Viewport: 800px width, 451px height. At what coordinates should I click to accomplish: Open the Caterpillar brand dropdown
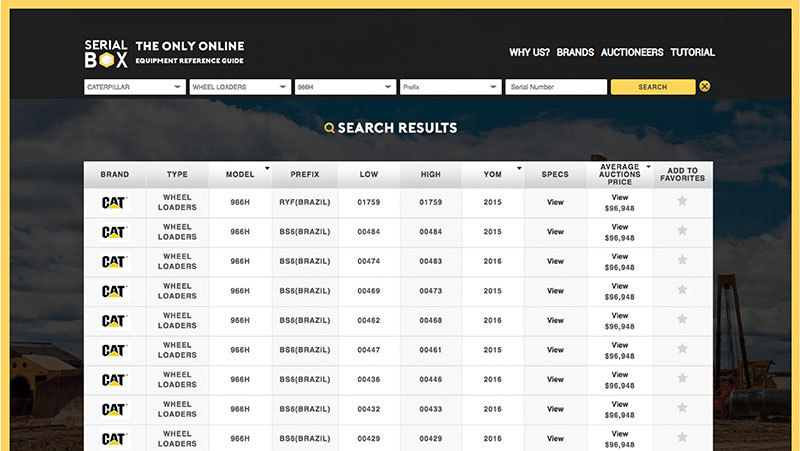click(x=135, y=87)
